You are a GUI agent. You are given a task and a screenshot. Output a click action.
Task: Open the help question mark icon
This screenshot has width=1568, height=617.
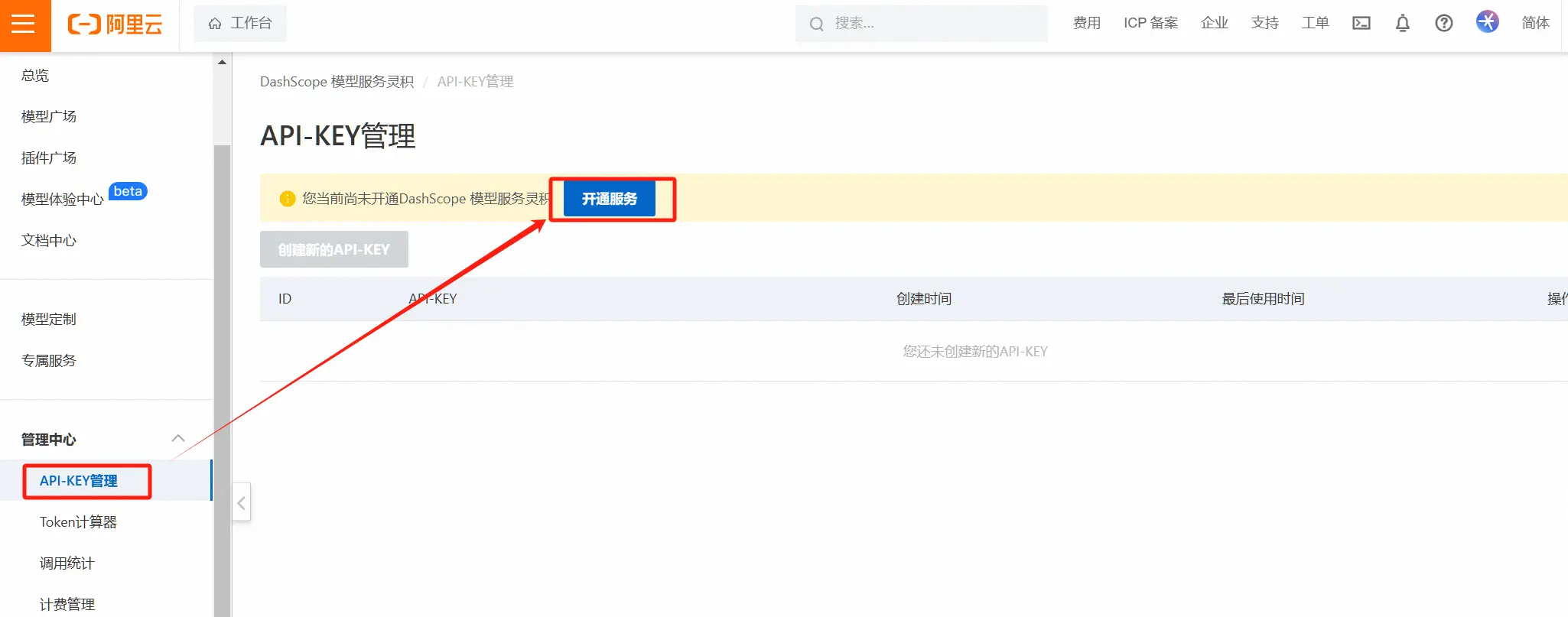1444,23
